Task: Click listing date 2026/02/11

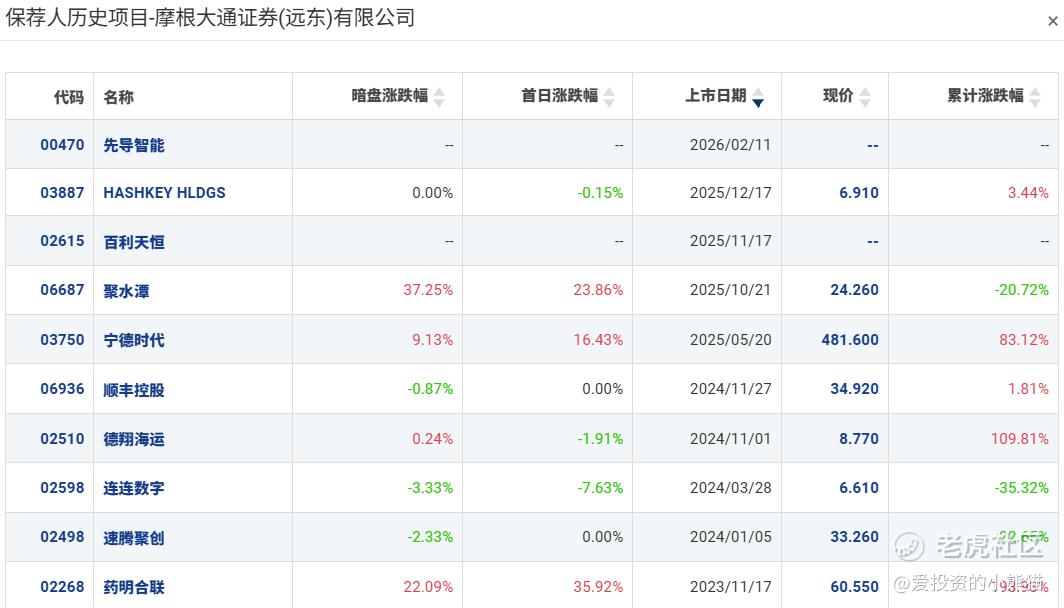Action: click(x=730, y=145)
